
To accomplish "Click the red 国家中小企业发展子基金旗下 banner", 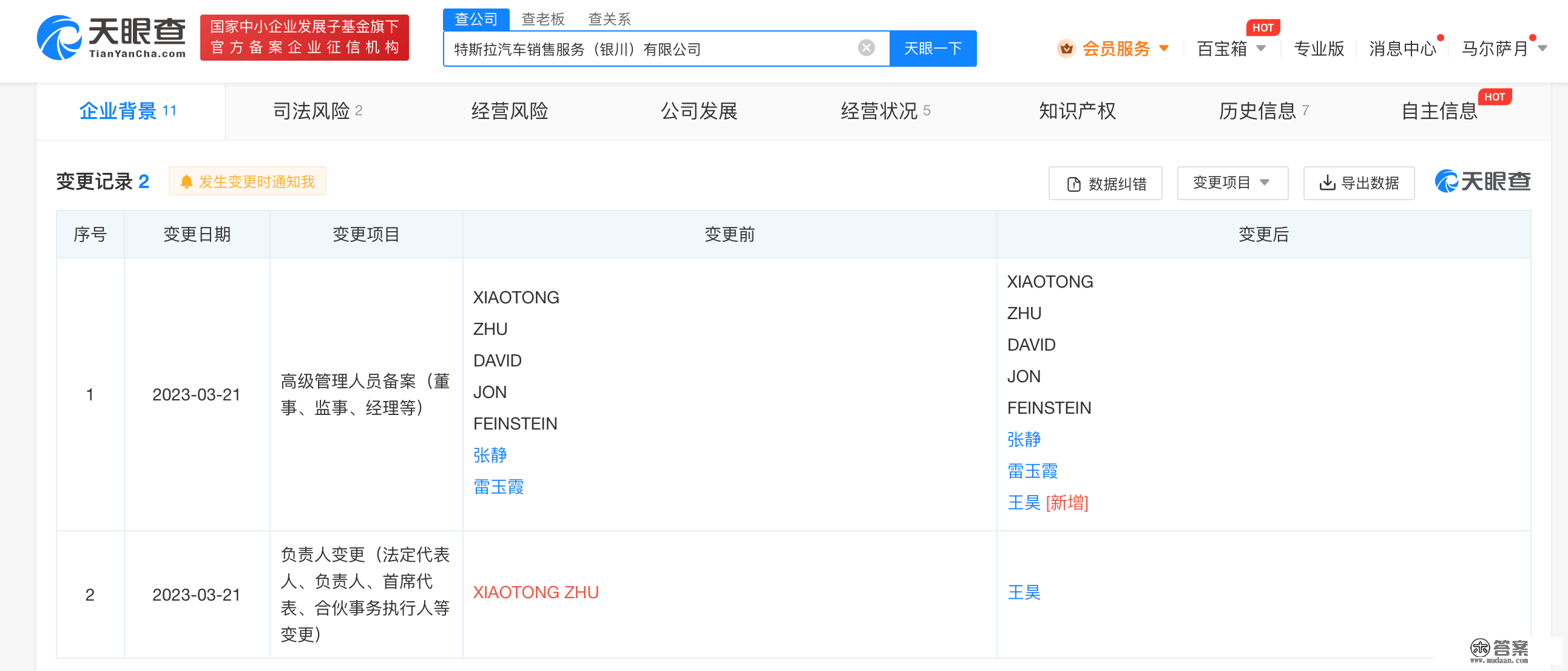I will tap(305, 37).
